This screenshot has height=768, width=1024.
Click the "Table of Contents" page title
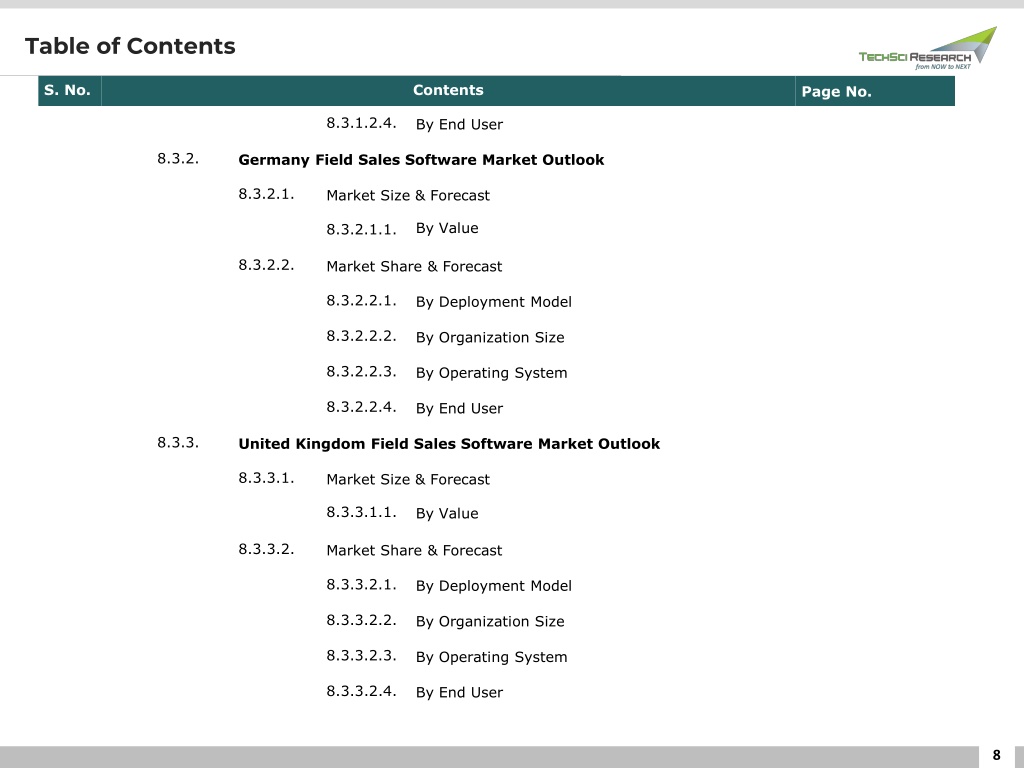[130, 46]
